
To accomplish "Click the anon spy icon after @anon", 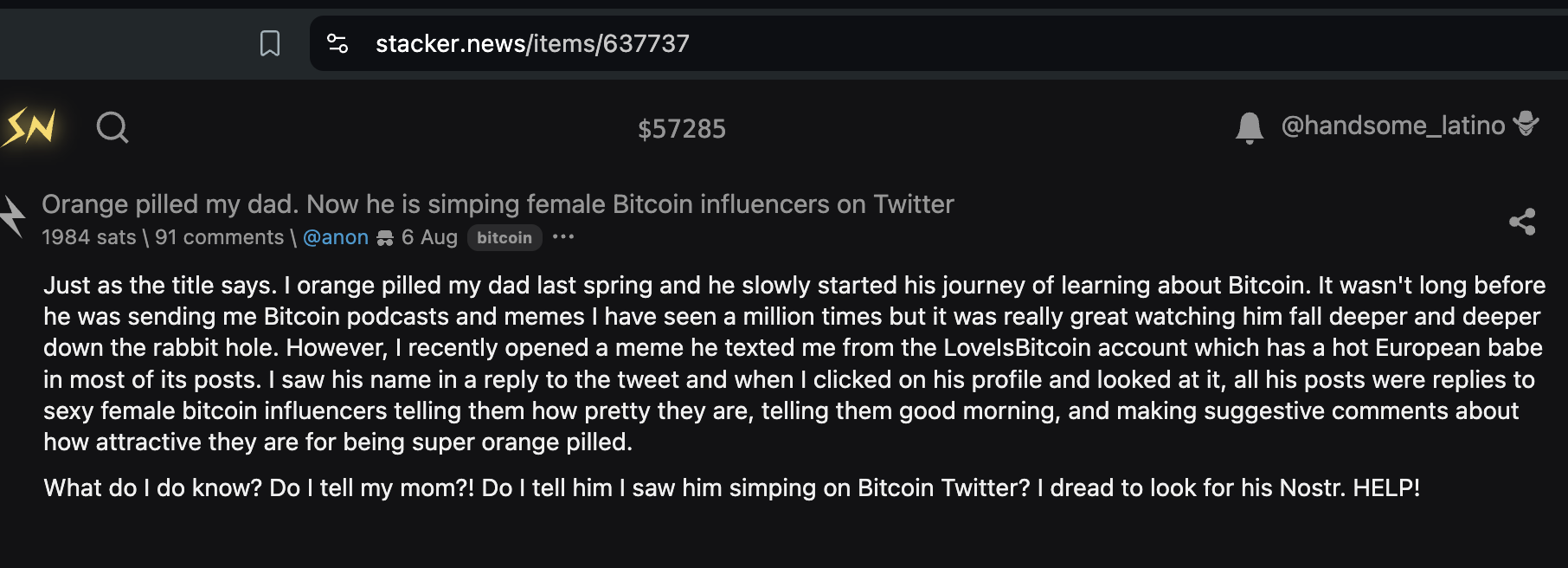I will (x=385, y=238).
